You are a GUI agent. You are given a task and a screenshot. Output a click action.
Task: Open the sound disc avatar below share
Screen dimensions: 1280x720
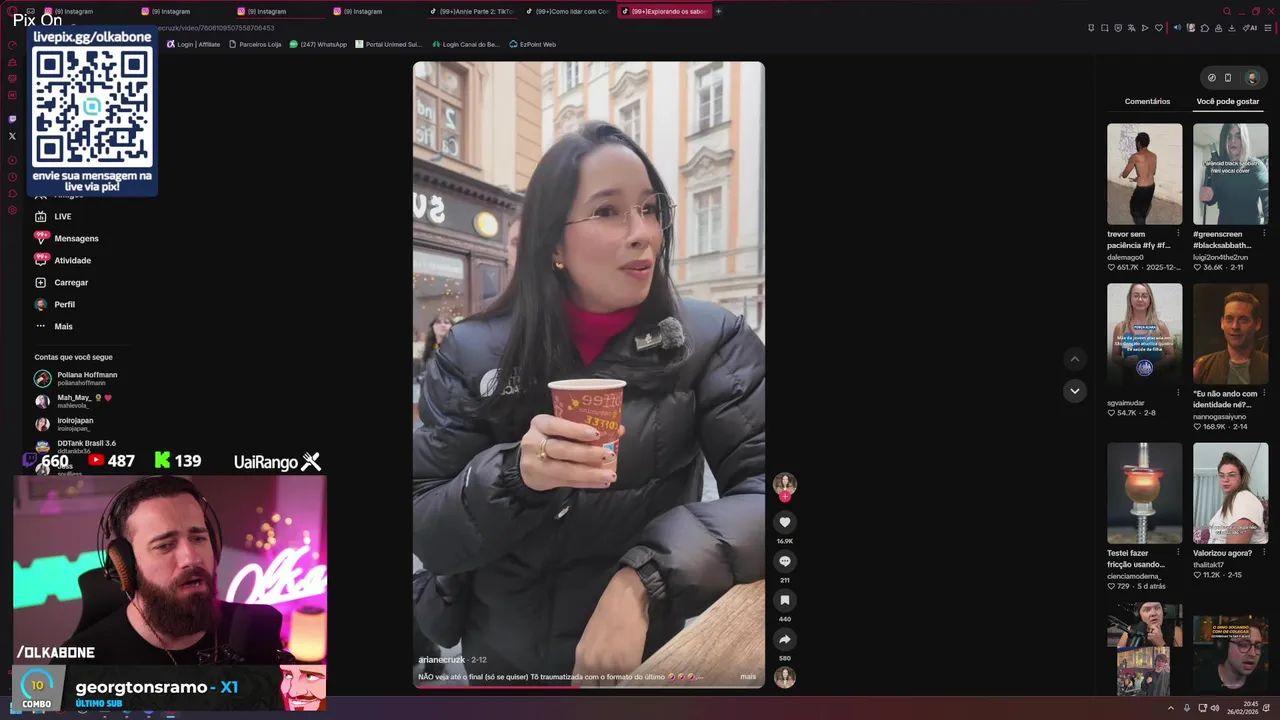point(785,677)
